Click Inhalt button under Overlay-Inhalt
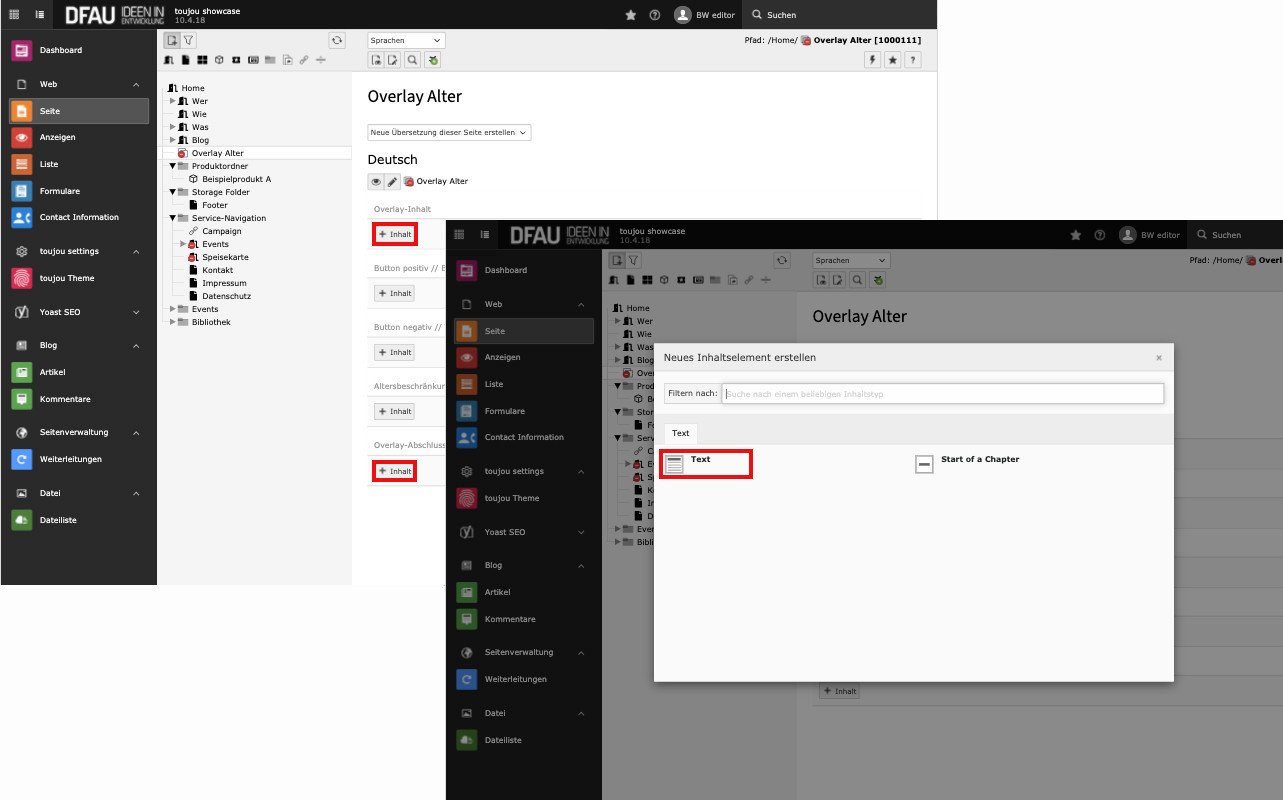Image resolution: width=1283 pixels, height=800 pixels. click(x=395, y=234)
